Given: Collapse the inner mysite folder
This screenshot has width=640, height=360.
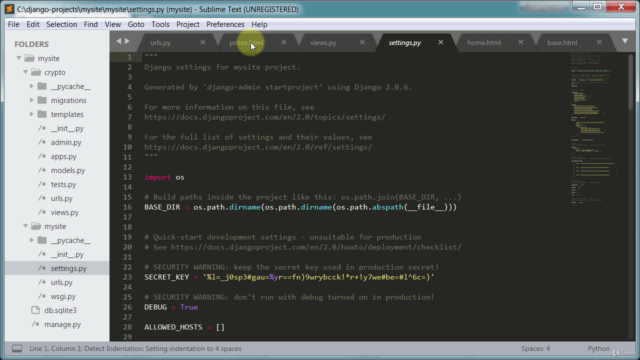Looking at the screenshot, I should click(25, 226).
